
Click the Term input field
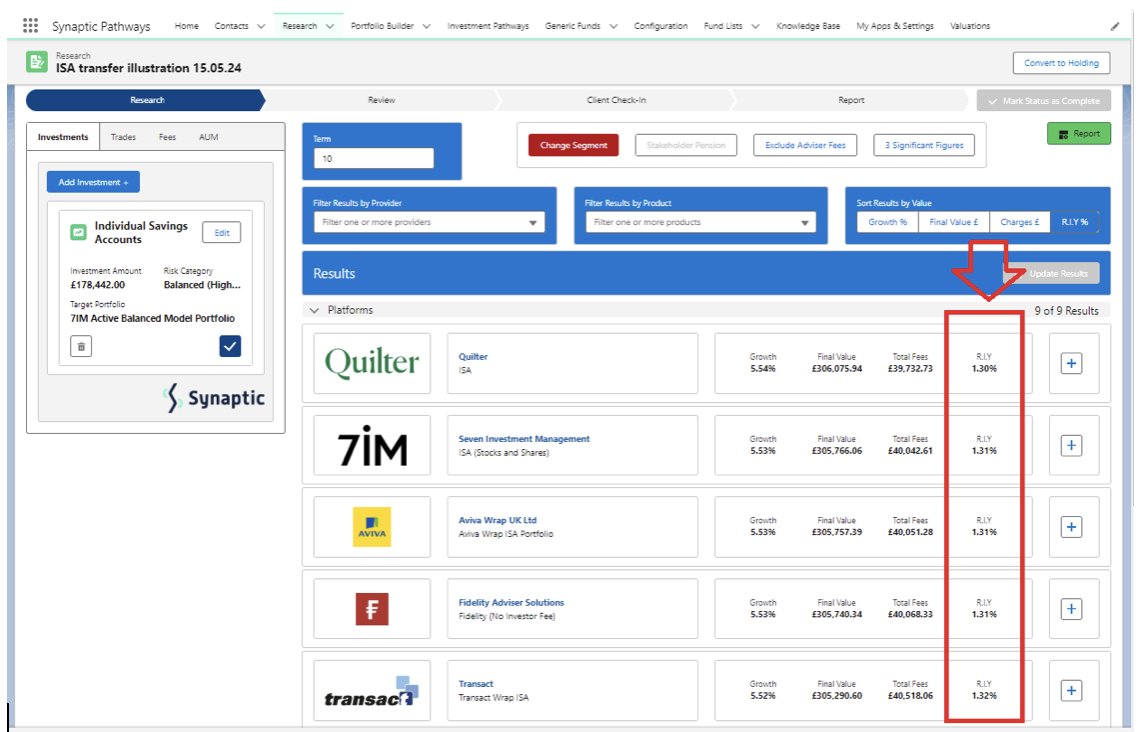pos(374,158)
